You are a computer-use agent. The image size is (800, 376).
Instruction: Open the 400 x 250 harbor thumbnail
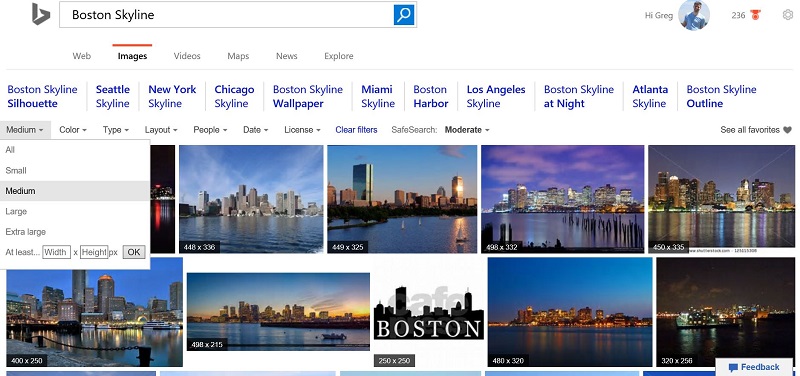coord(94,312)
